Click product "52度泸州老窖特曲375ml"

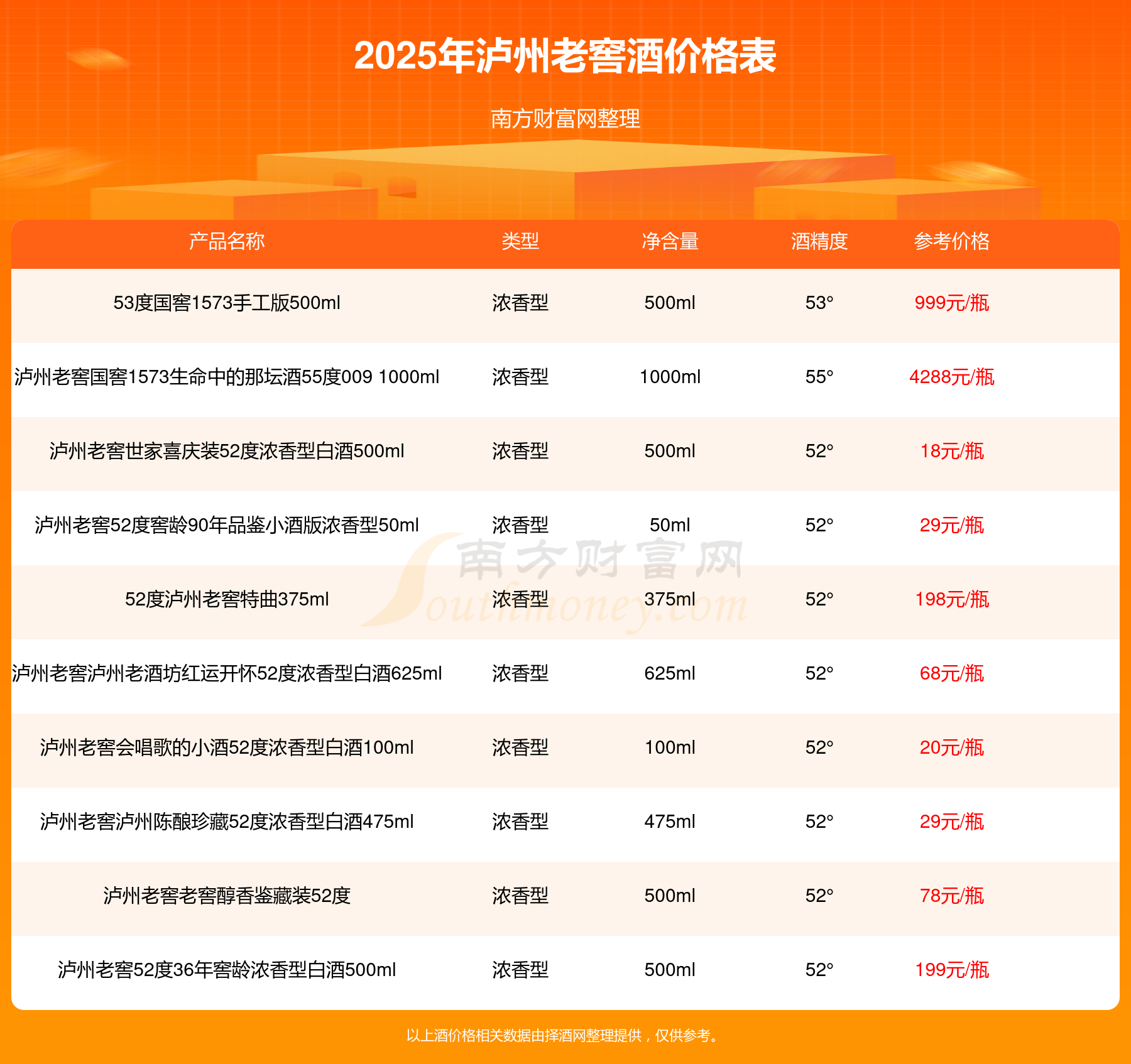click(227, 599)
